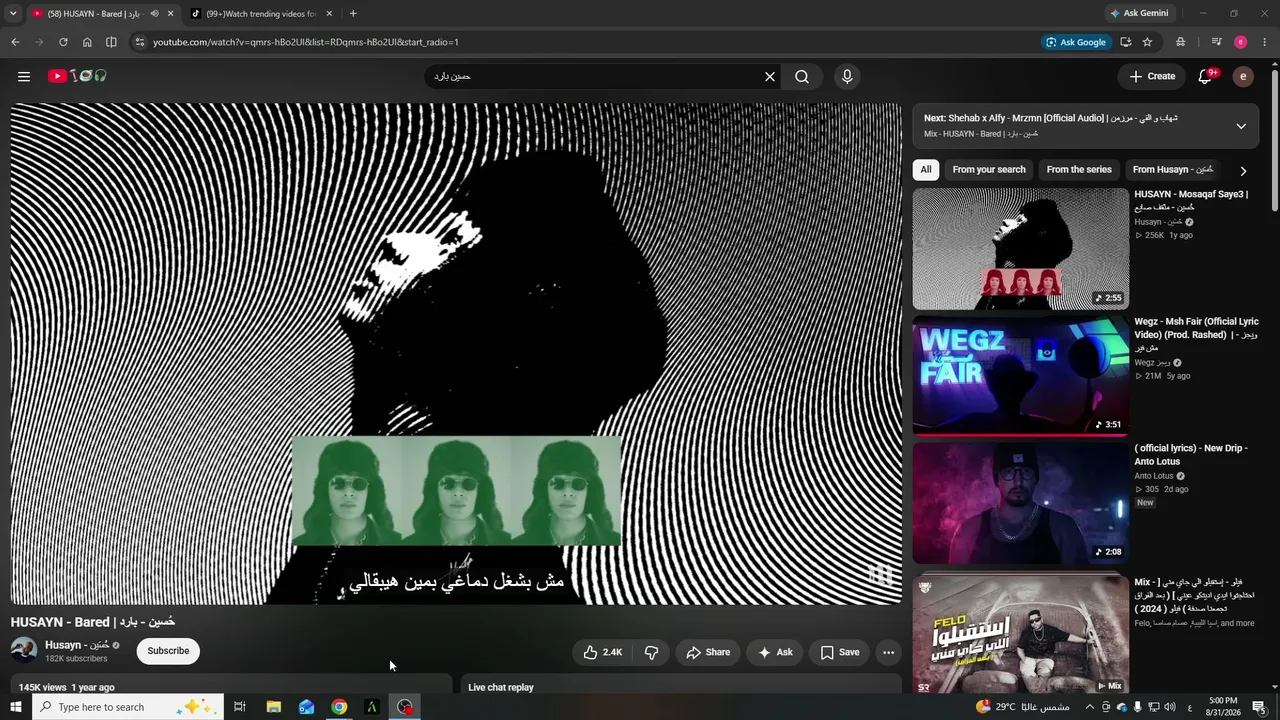Open the YouTube guide hamburger menu
Viewport: 1280px width, 720px height.
point(24,76)
